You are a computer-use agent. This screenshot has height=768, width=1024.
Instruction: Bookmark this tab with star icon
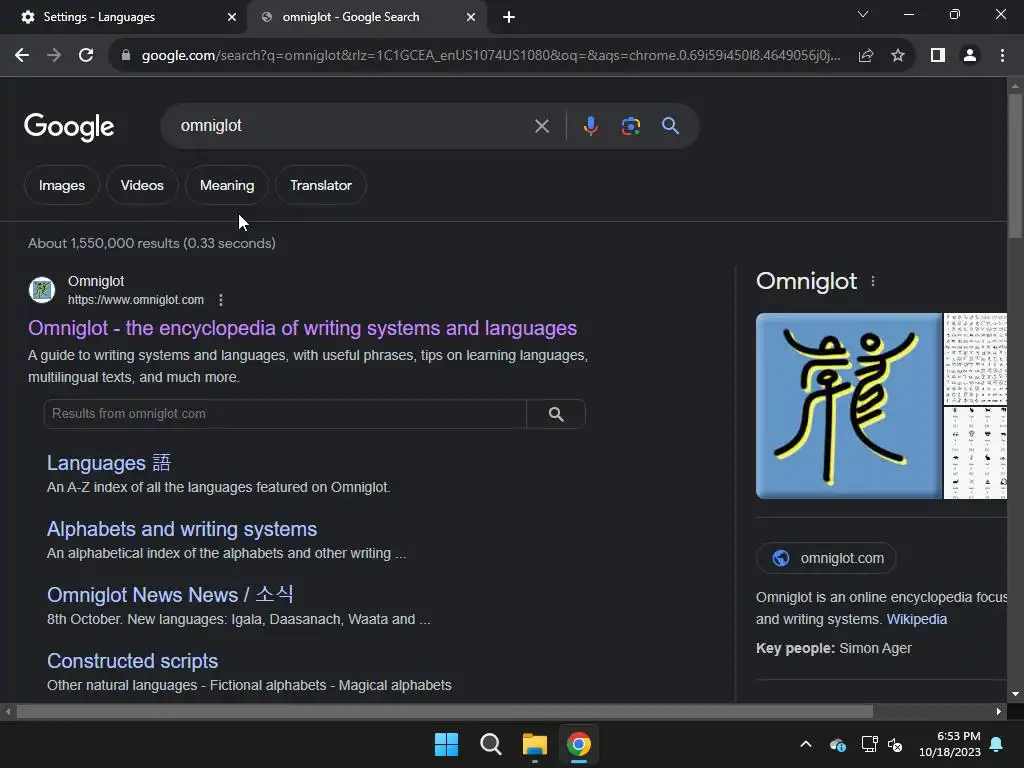tap(898, 56)
